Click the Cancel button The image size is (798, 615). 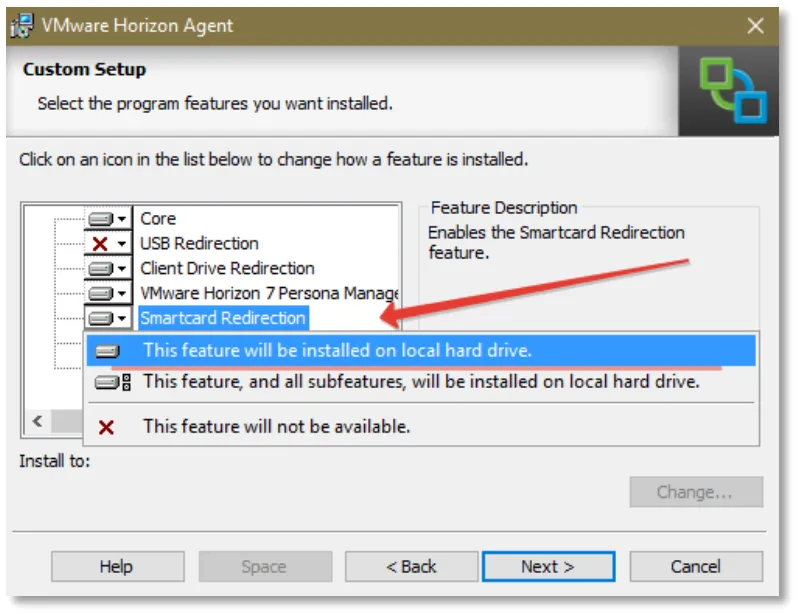(696, 567)
